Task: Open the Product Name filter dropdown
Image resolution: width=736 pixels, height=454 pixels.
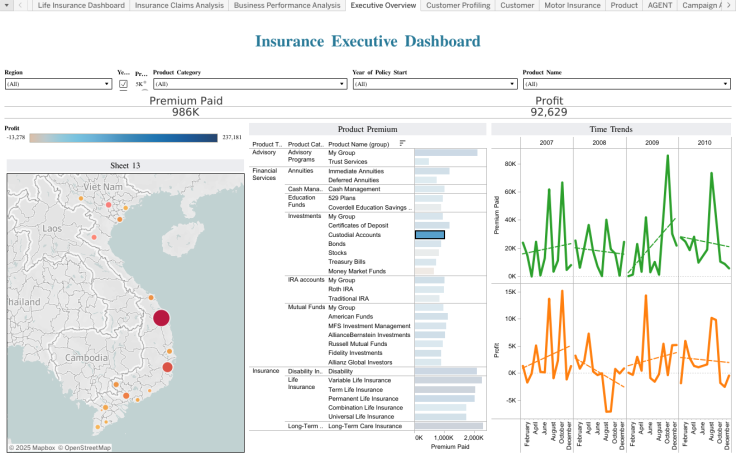Action: click(725, 85)
